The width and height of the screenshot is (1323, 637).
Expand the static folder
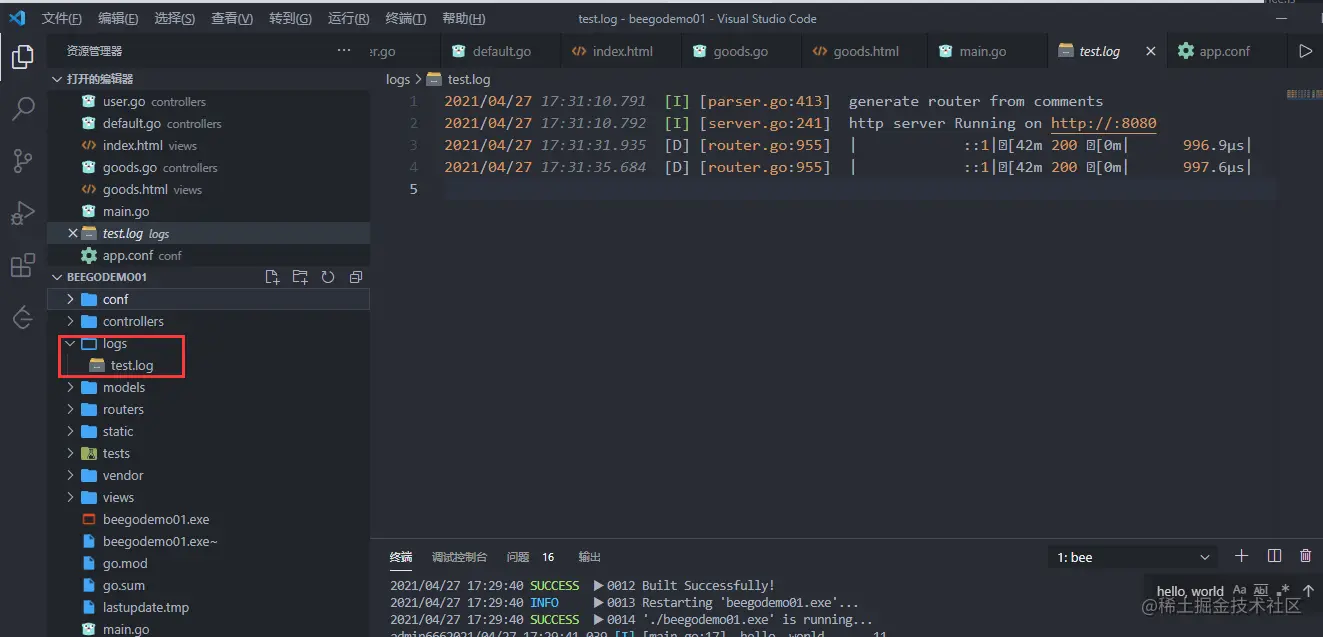(x=70, y=431)
